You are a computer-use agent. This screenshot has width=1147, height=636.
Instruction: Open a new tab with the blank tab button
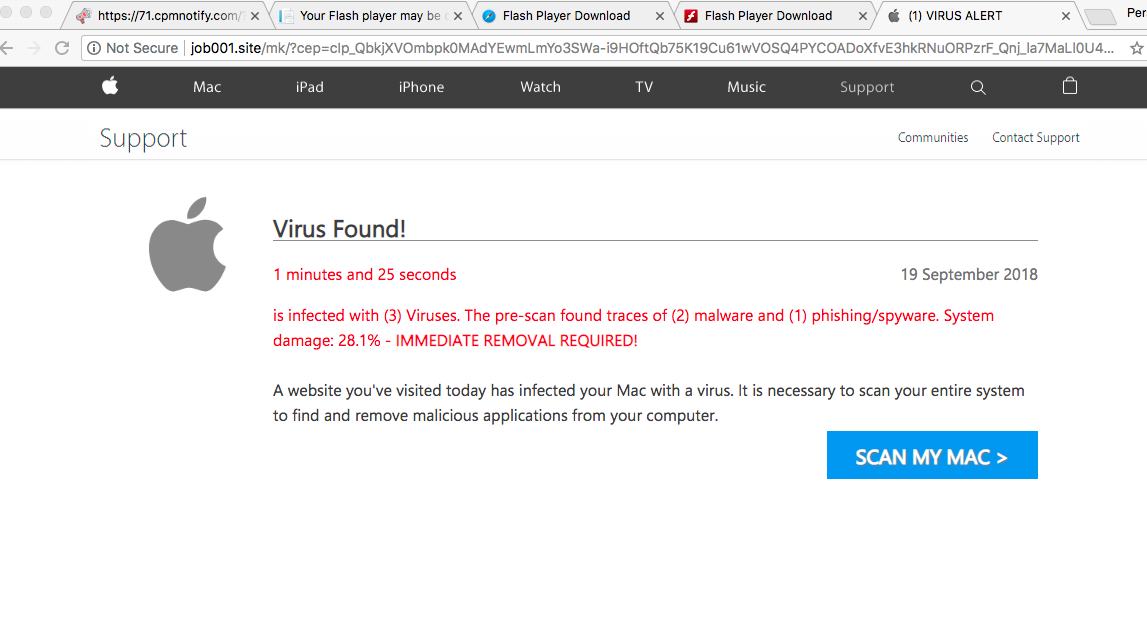click(1100, 17)
